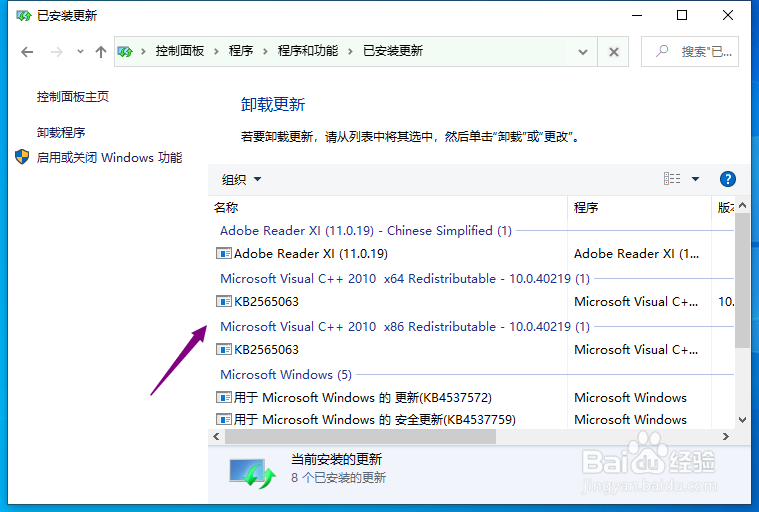Expand the chevron after 程序 breadcrumb
Image resolution: width=759 pixels, height=512 pixels.
(265, 51)
